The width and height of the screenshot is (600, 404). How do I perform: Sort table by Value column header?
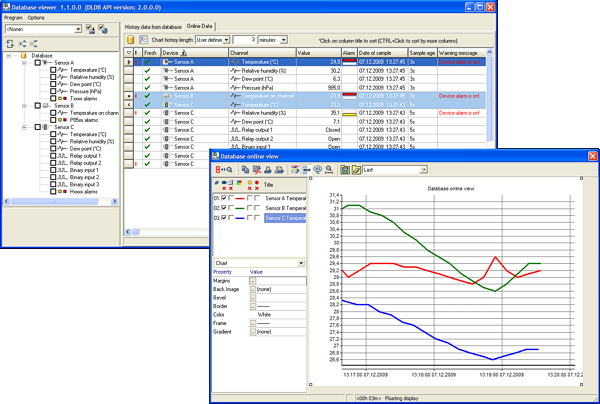319,53
